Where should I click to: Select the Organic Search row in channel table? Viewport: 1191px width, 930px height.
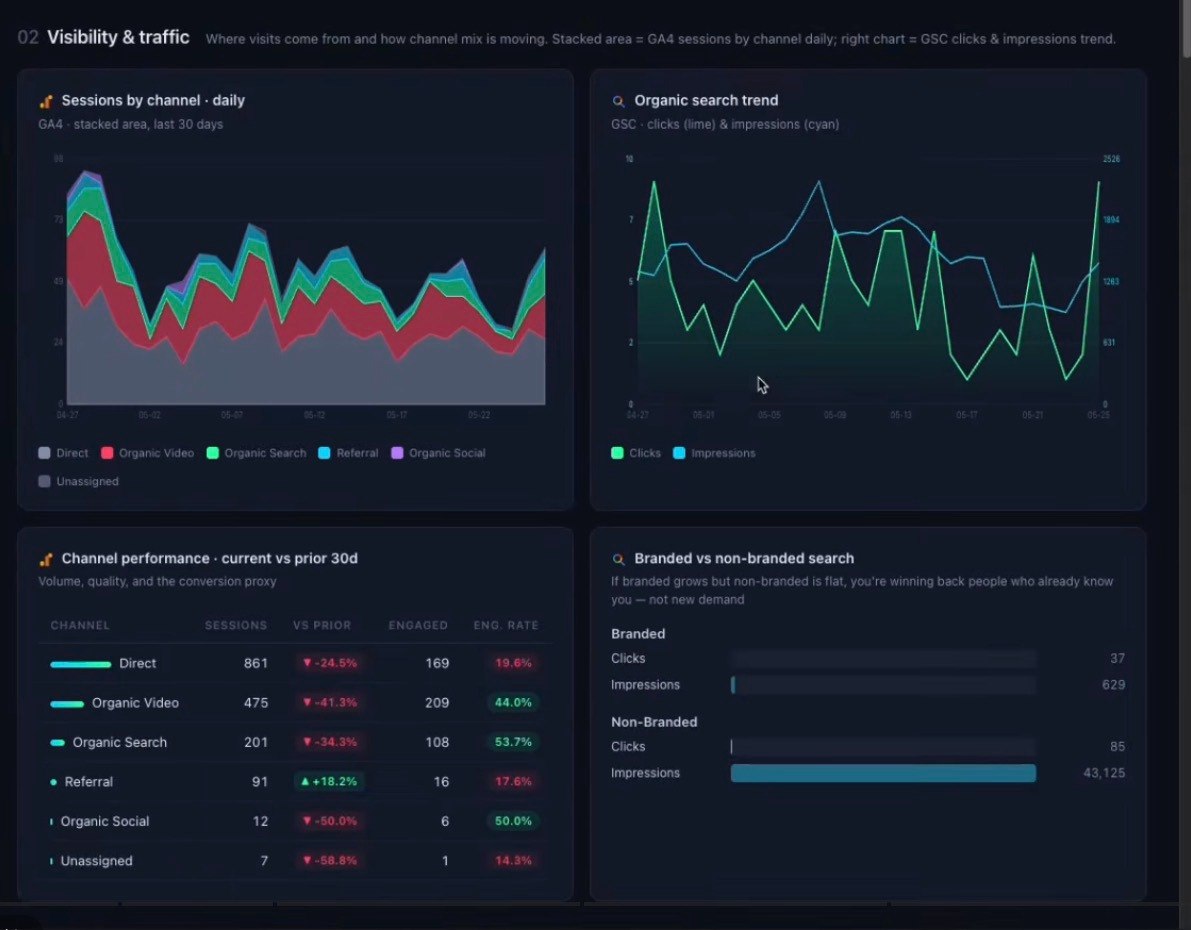(295, 742)
